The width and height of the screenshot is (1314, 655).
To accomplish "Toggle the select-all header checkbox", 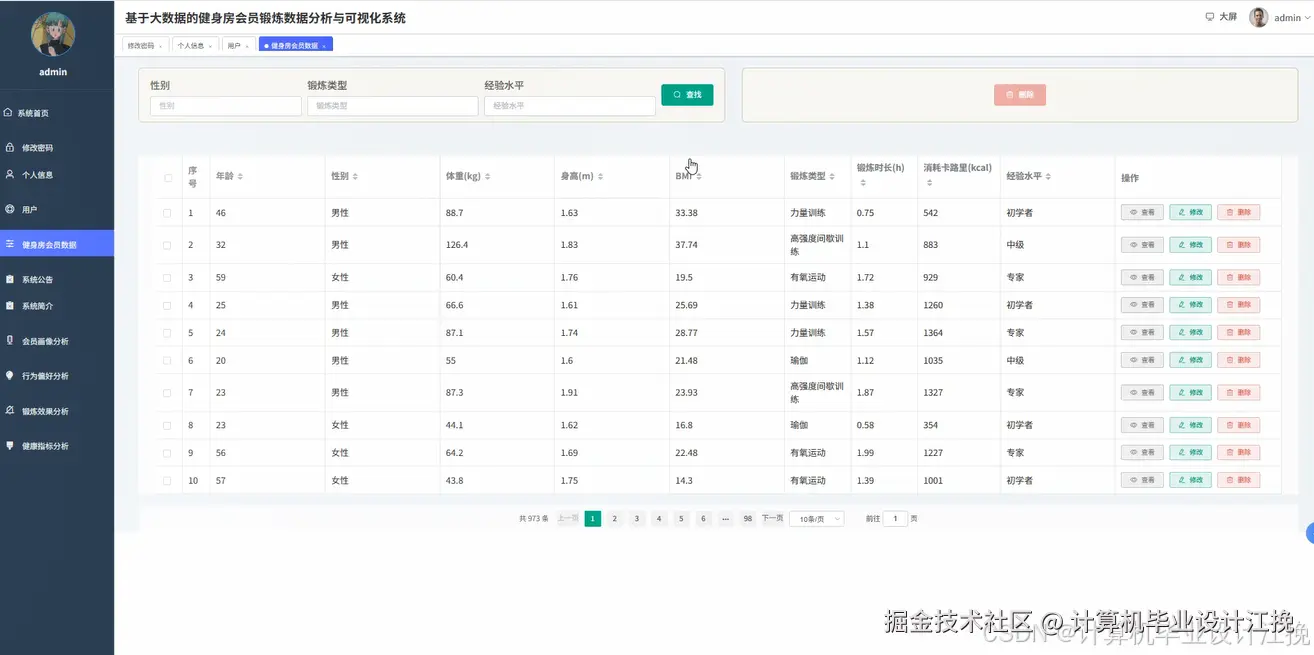I will point(167,178).
